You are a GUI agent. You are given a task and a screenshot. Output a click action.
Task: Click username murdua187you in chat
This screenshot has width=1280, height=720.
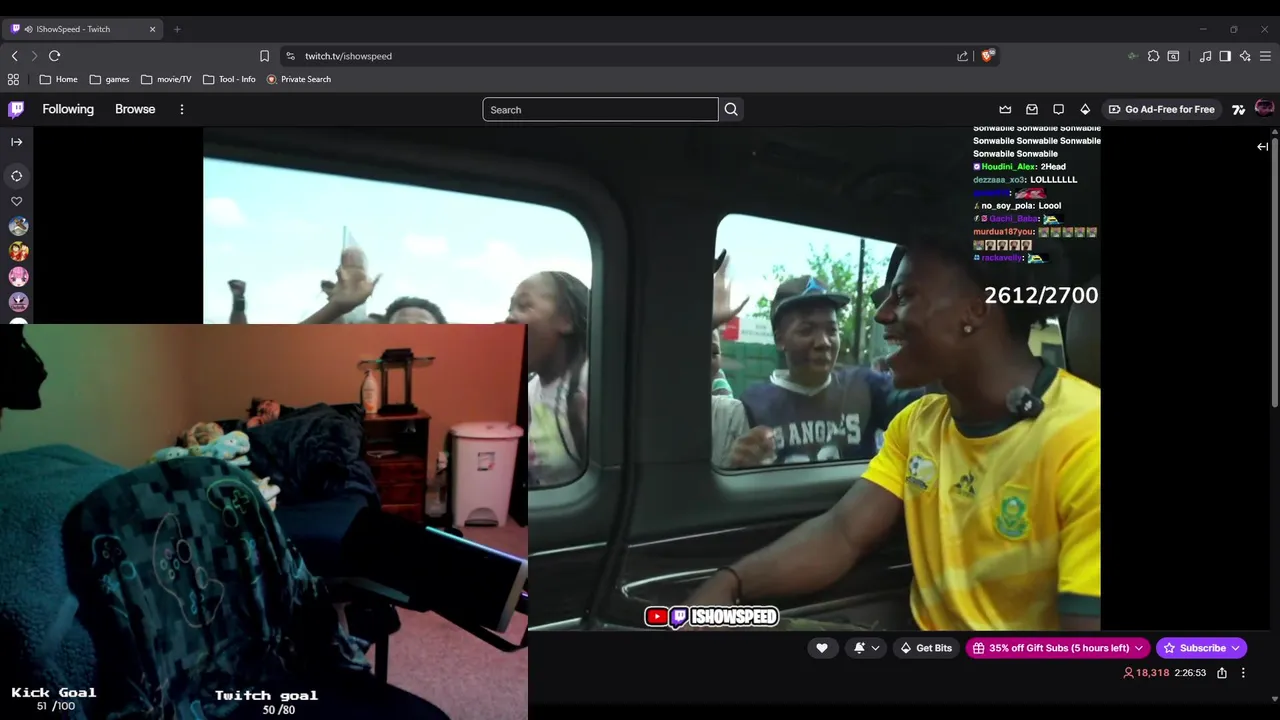[x=1003, y=232]
